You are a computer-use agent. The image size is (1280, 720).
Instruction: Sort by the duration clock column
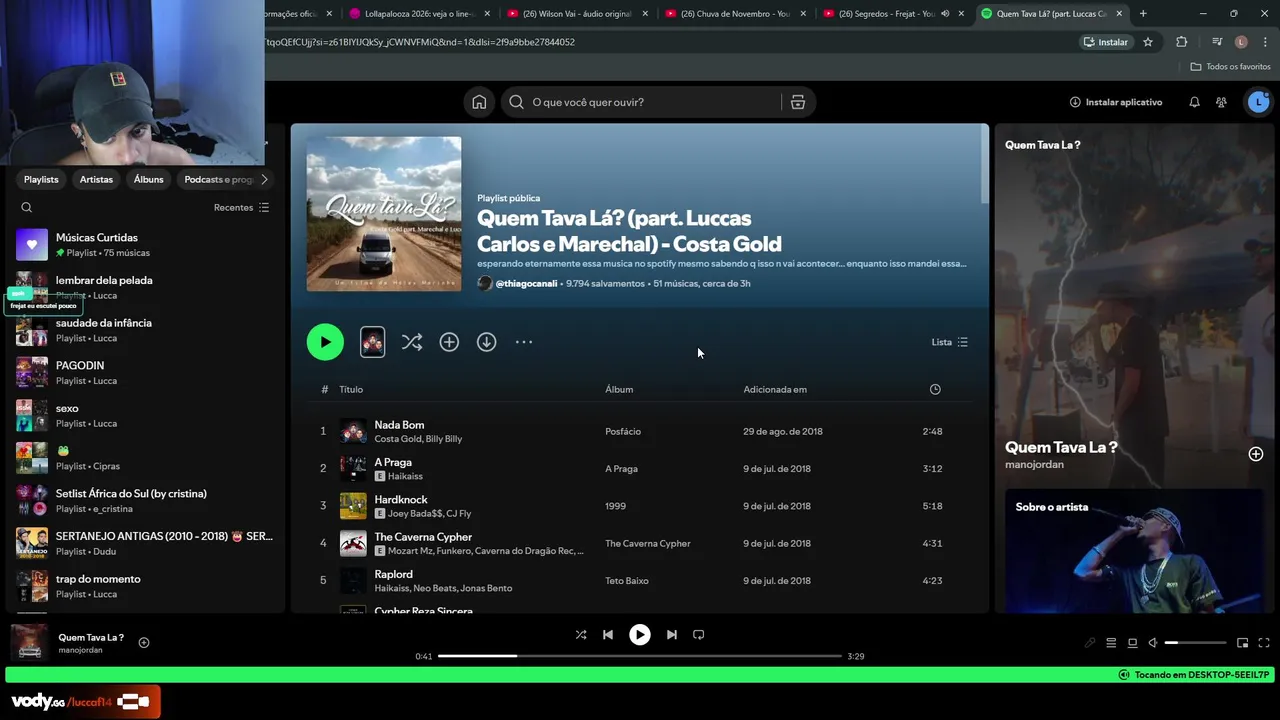point(935,389)
